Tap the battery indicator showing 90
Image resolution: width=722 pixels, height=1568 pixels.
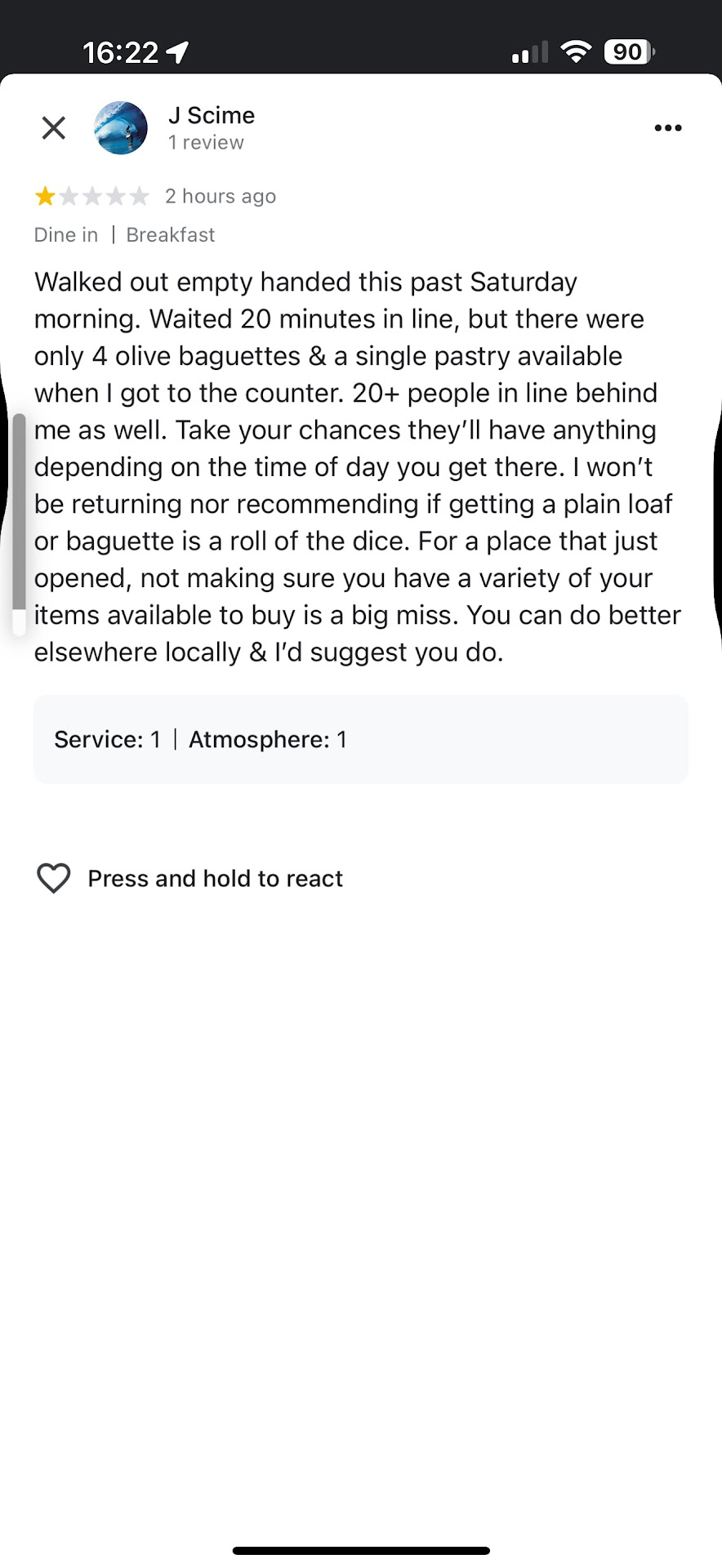point(628,52)
